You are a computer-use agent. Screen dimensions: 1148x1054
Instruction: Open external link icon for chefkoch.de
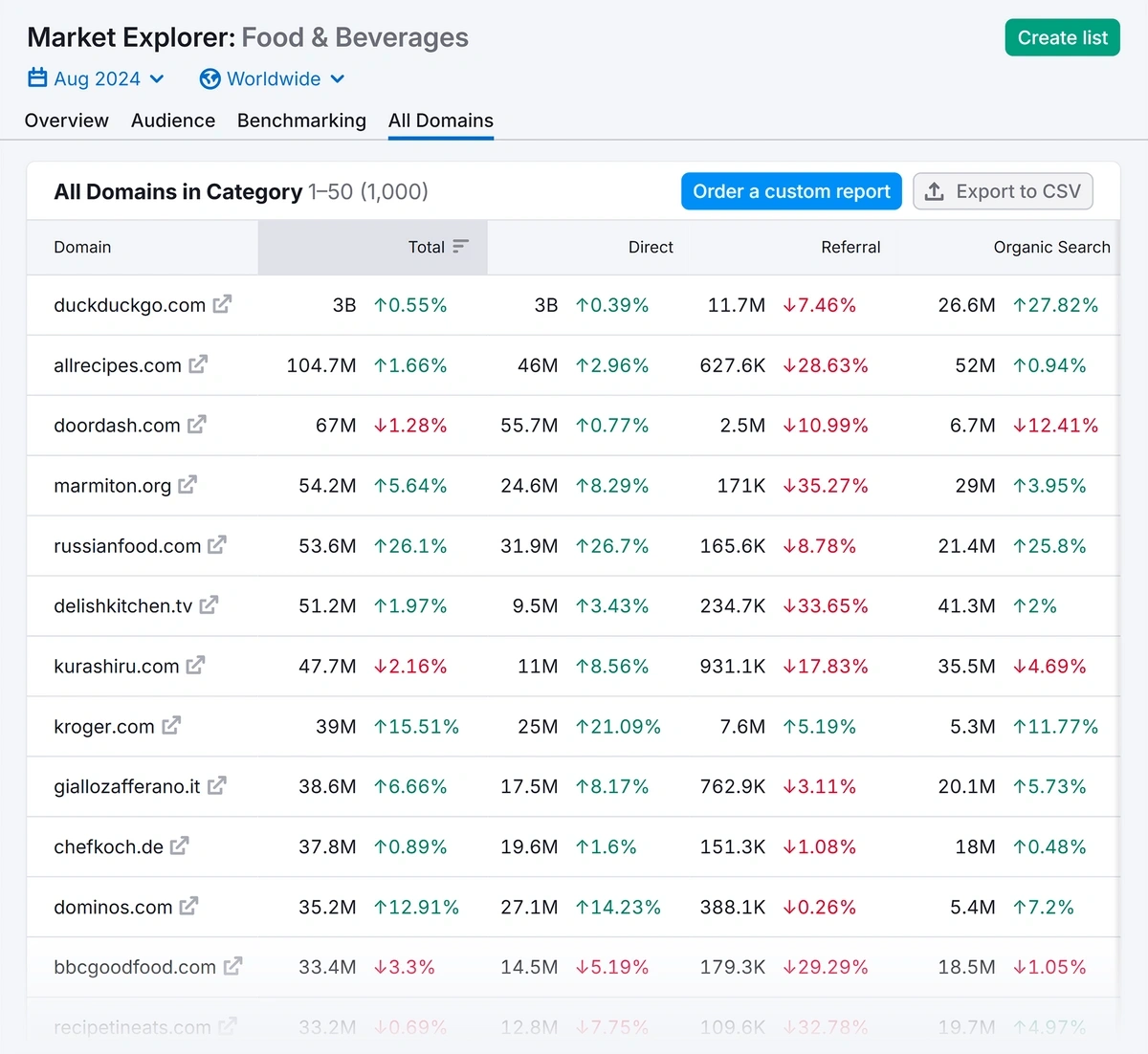click(180, 846)
